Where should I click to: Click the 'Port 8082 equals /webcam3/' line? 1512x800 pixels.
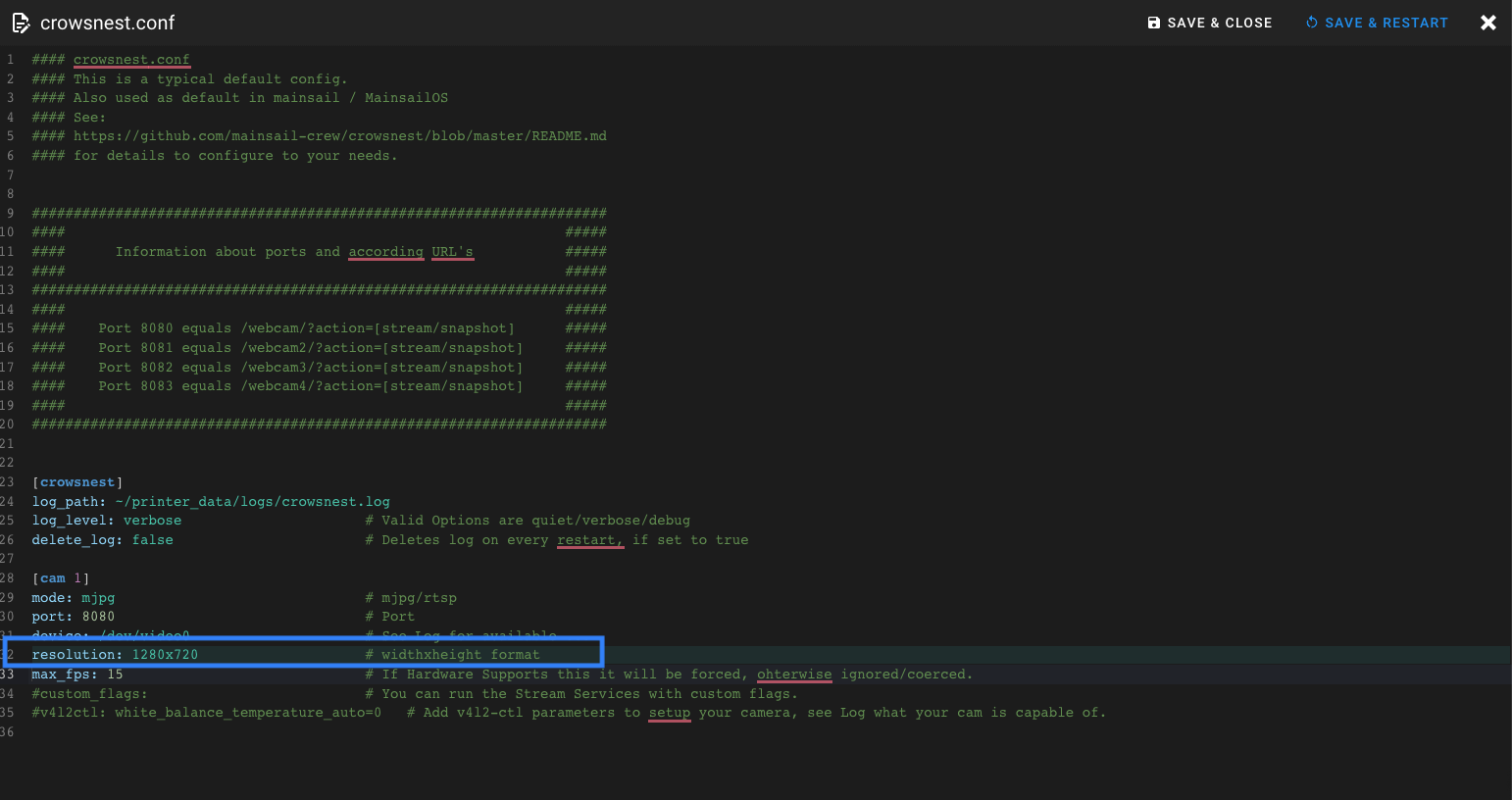[311, 368]
